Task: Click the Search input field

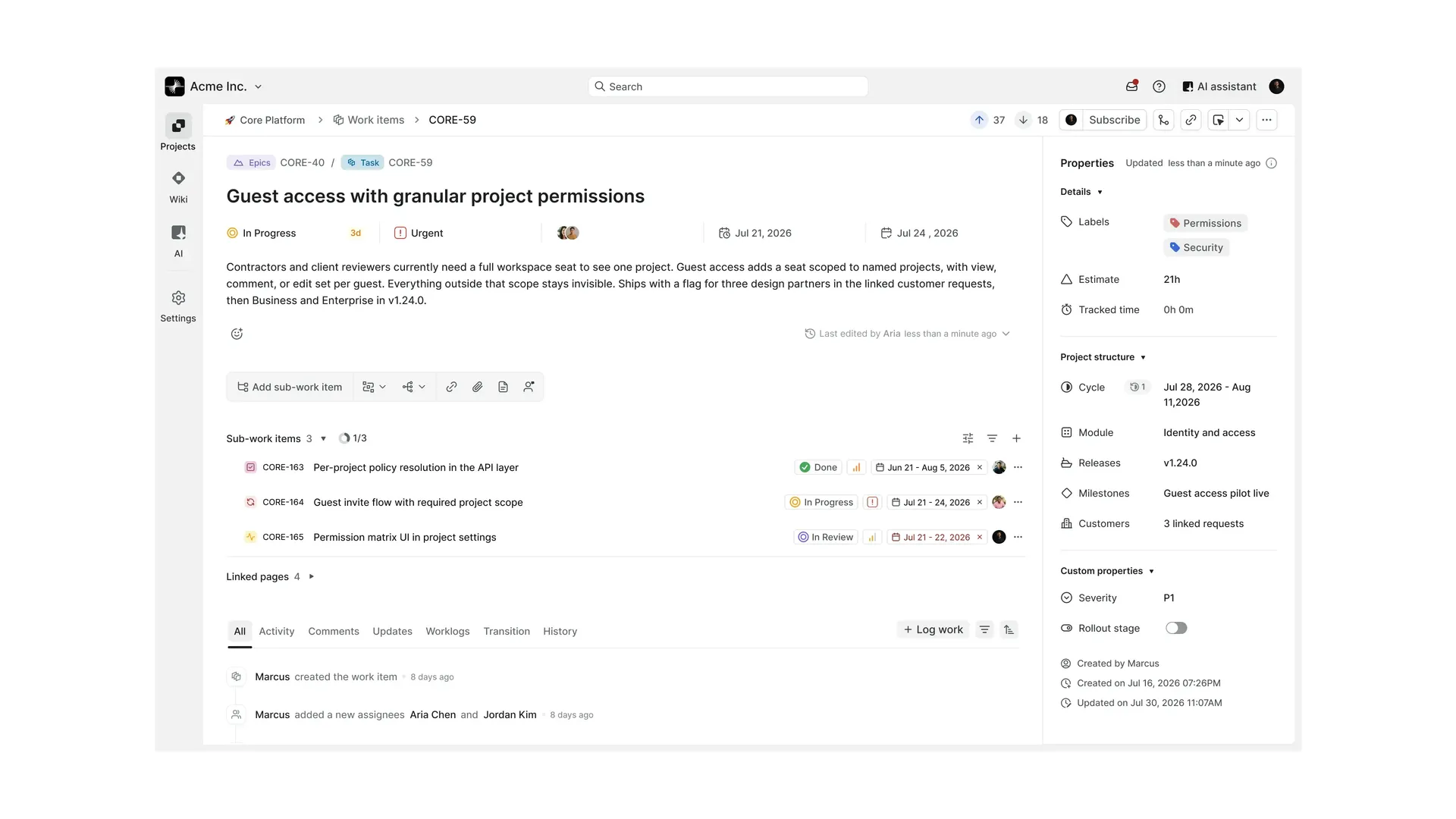Action: pyautogui.click(x=728, y=86)
